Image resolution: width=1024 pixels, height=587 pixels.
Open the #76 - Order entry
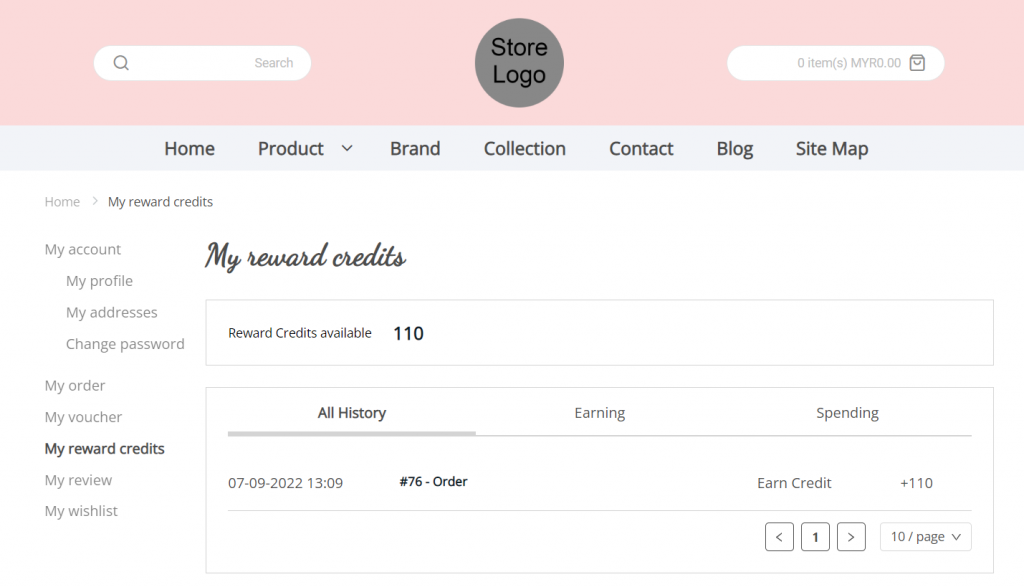point(433,481)
